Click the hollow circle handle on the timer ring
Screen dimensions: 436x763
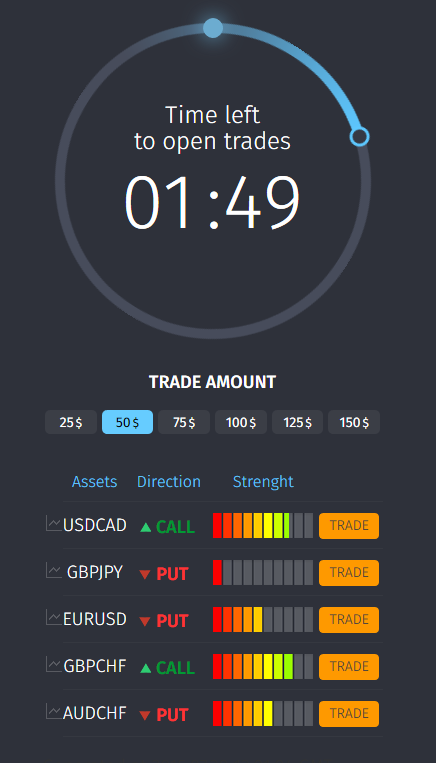point(359,137)
